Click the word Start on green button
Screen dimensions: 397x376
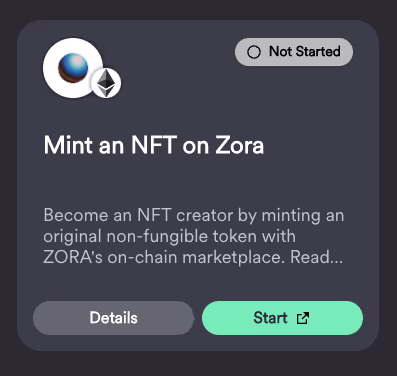tap(270, 318)
